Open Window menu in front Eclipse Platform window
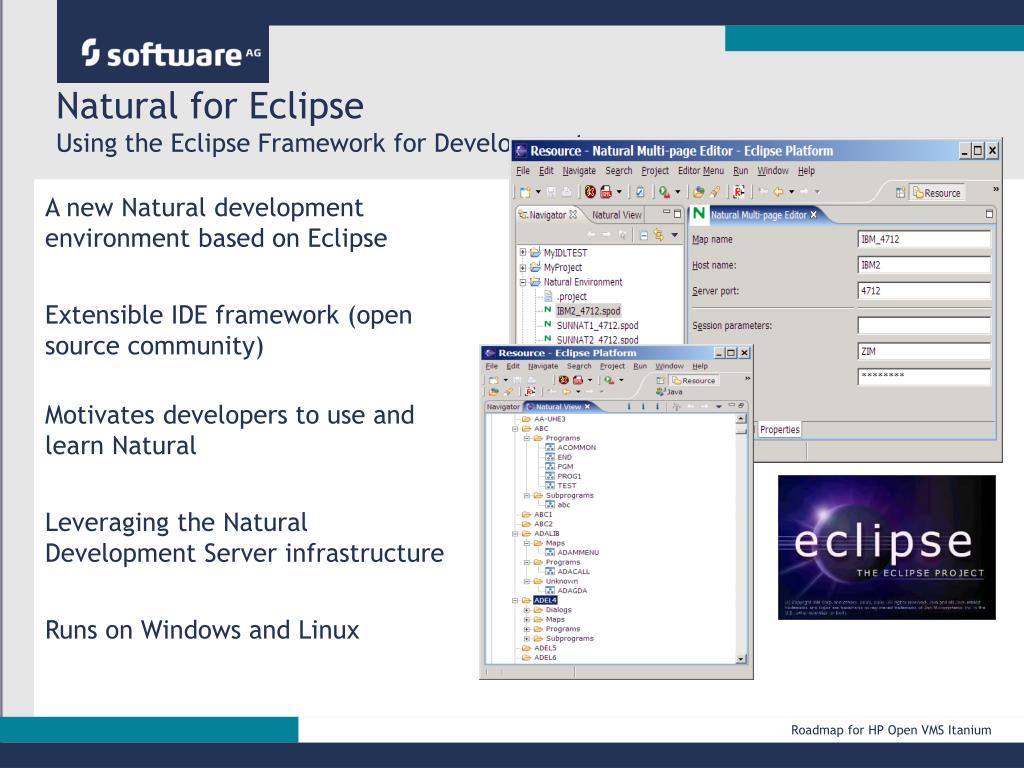 click(669, 366)
